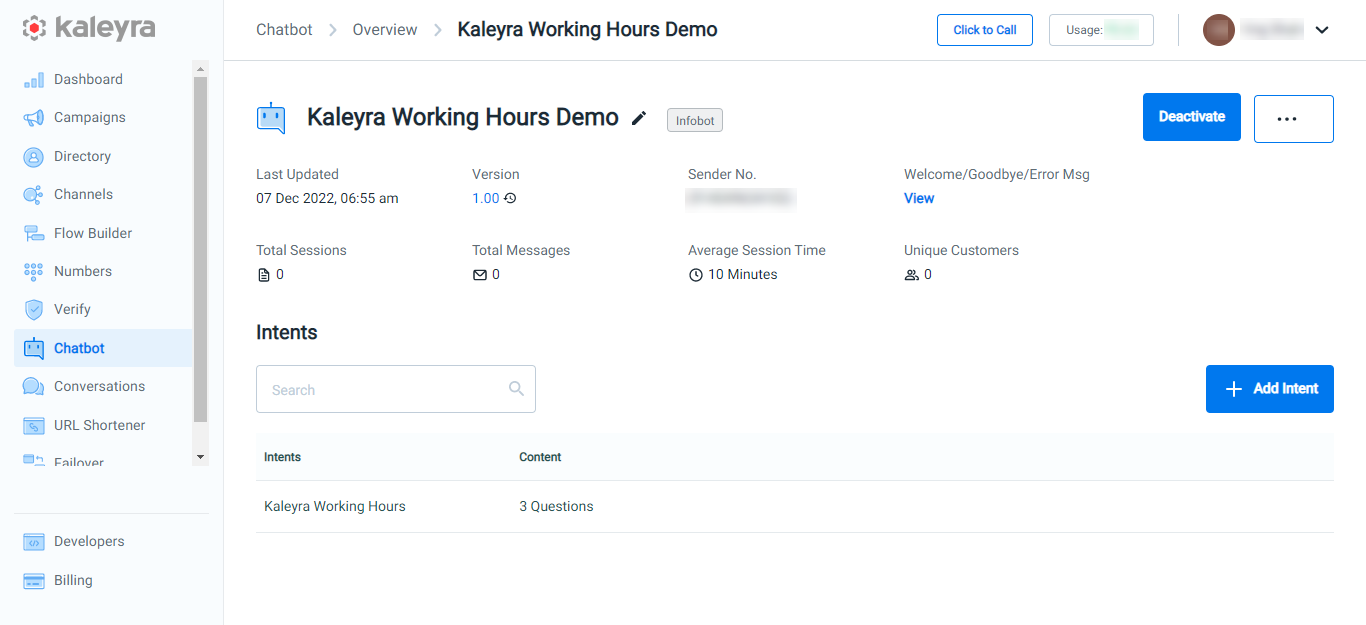Click Unique Customers people icon
1366x625 pixels.
pos(912,275)
